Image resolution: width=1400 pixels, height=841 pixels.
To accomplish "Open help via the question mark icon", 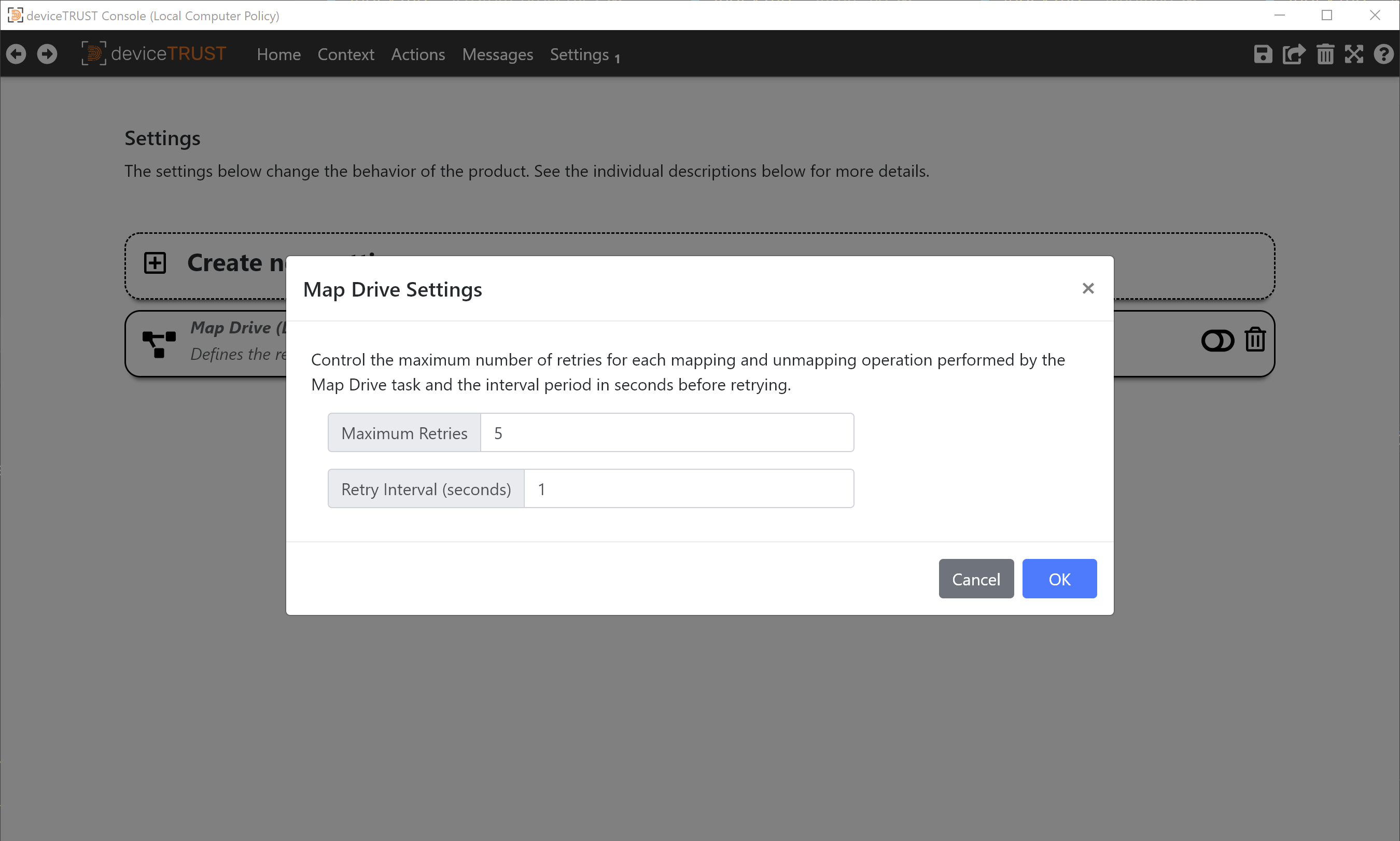I will coord(1384,54).
